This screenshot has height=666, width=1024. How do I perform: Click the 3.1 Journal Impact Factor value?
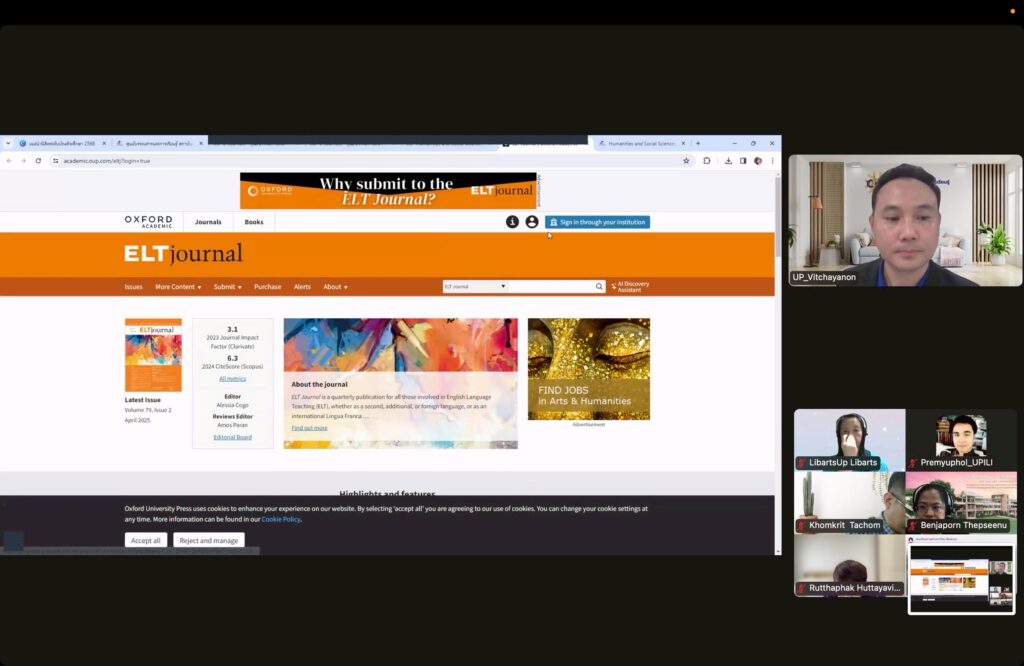232,329
